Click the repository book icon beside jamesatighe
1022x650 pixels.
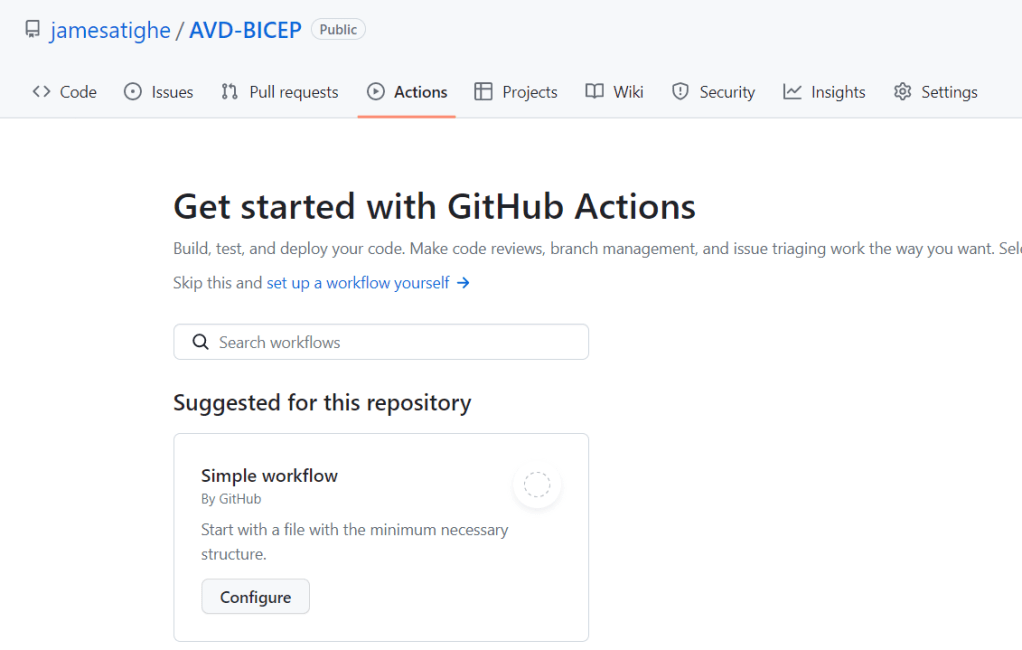[x=32, y=30]
